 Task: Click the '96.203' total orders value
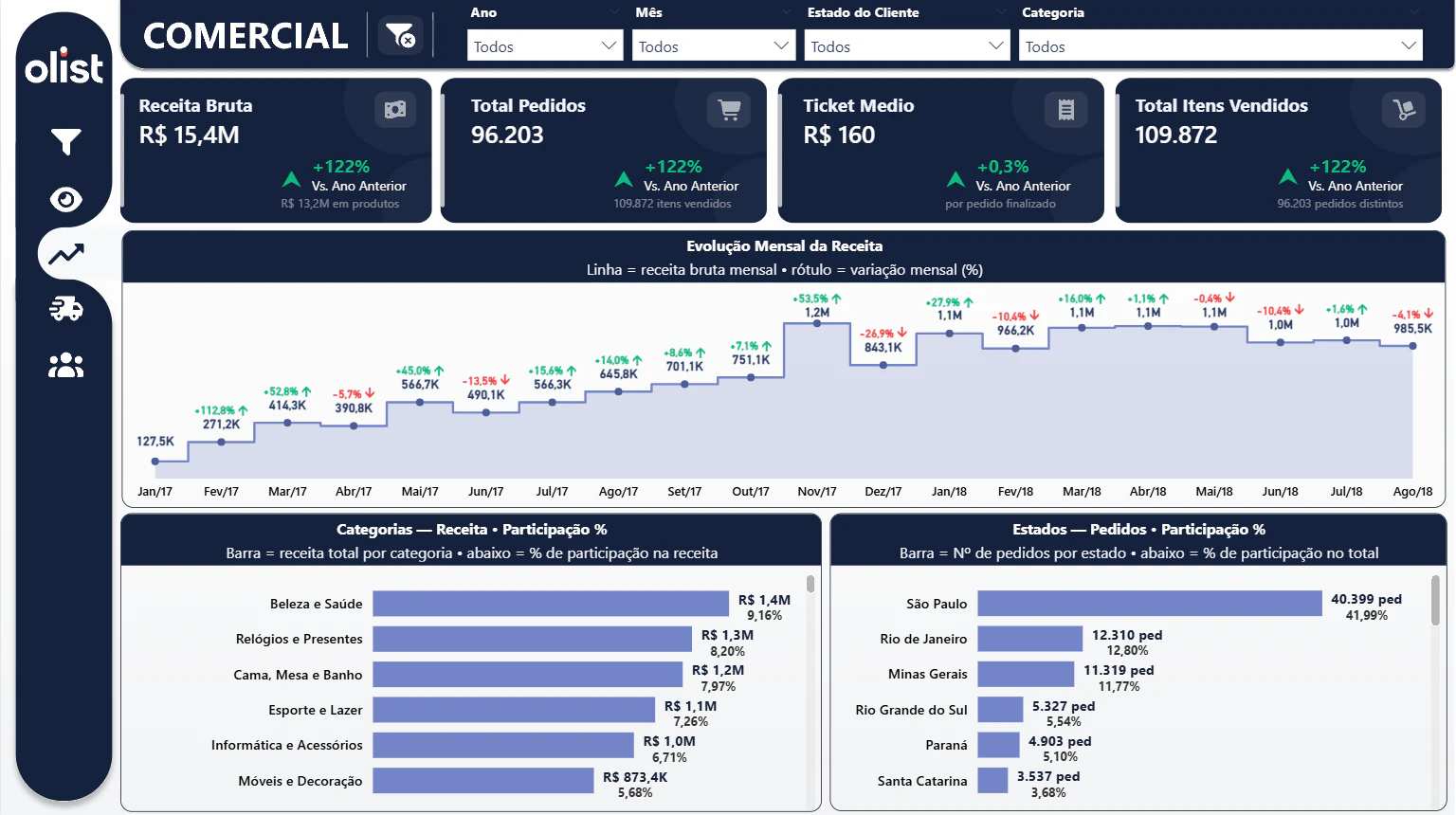pyautogui.click(x=507, y=135)
